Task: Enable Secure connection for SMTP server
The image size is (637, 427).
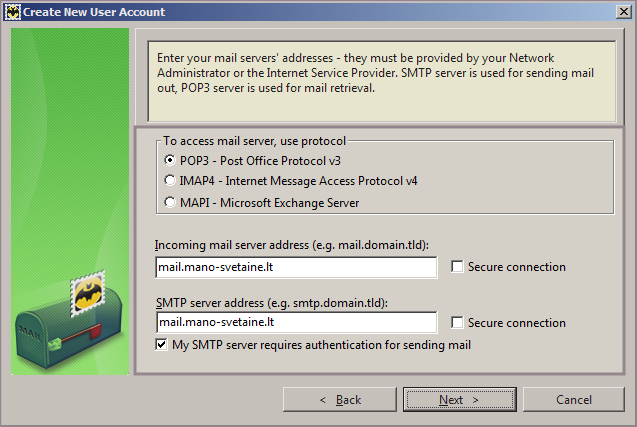Action: coord(458,323)
